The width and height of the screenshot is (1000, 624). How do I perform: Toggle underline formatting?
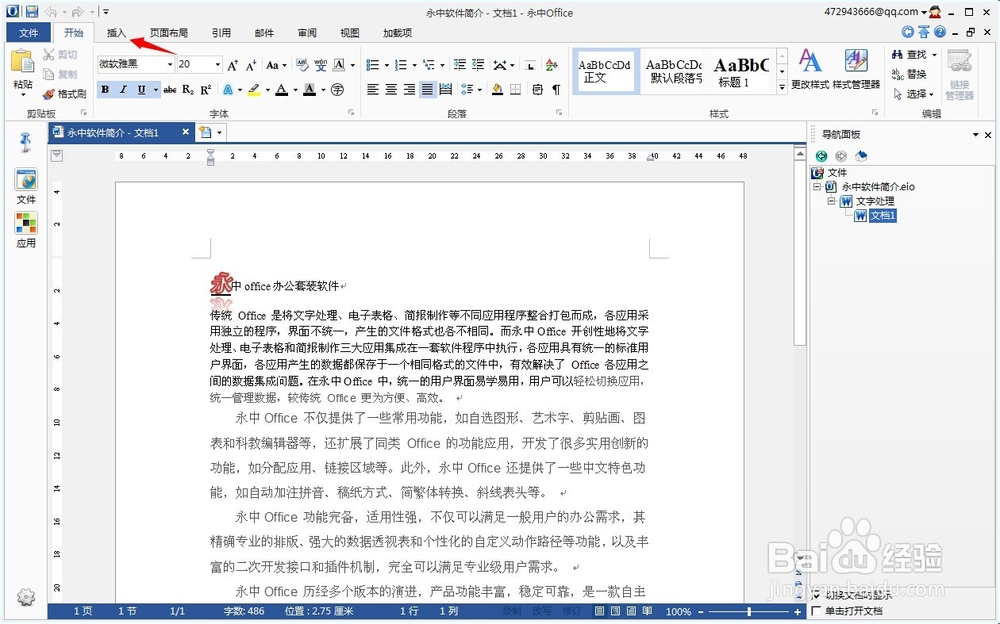[141, 90]
